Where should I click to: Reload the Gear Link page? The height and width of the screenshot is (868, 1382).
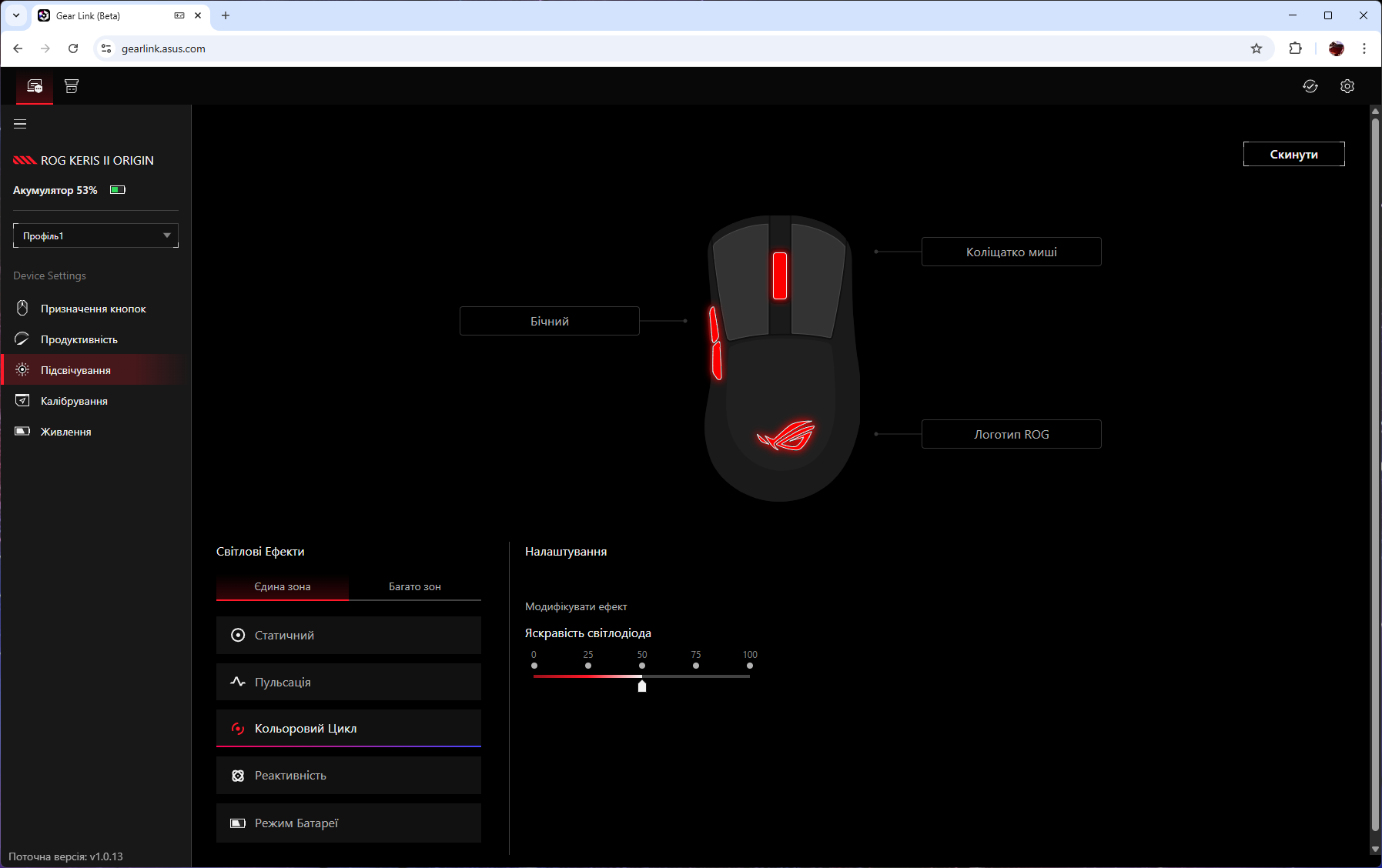pos(73,48)
